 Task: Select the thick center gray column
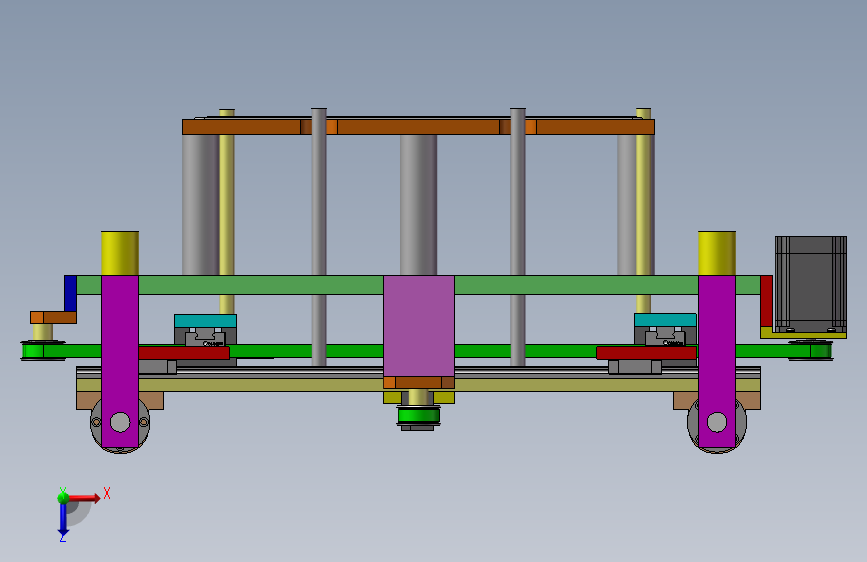tap(419, 205)
